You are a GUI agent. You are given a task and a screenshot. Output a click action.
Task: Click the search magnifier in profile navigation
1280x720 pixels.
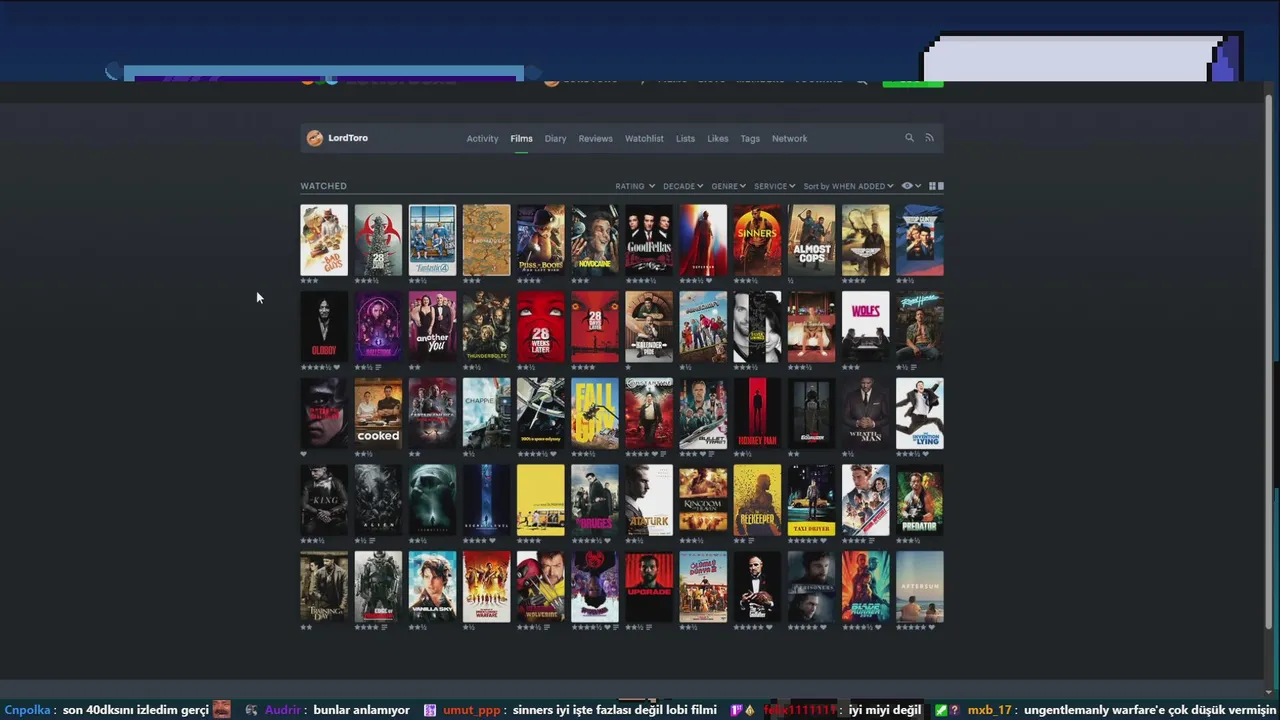(909, 138)
